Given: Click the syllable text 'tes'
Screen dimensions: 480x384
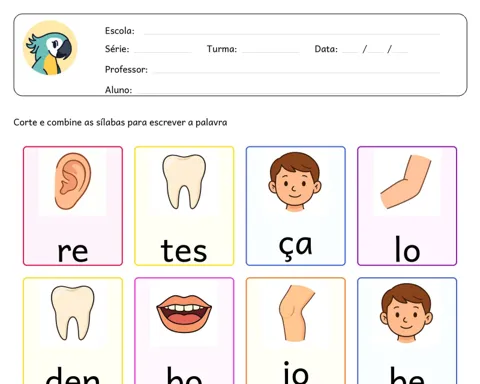Looking at the screenshot, I should pos(184,251).
